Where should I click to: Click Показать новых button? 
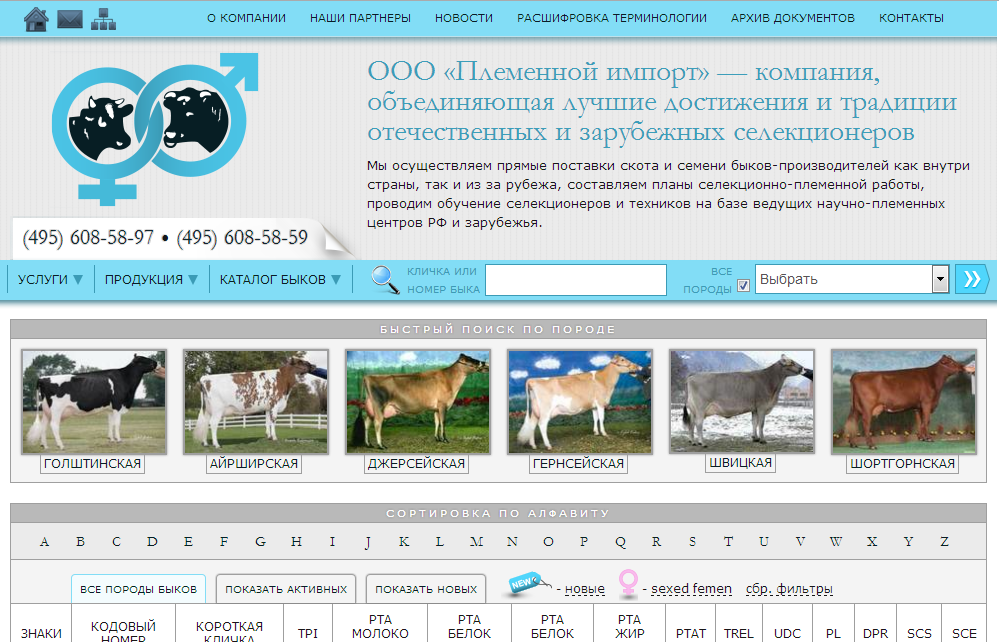pyautogui.click(x=426, y=589)
